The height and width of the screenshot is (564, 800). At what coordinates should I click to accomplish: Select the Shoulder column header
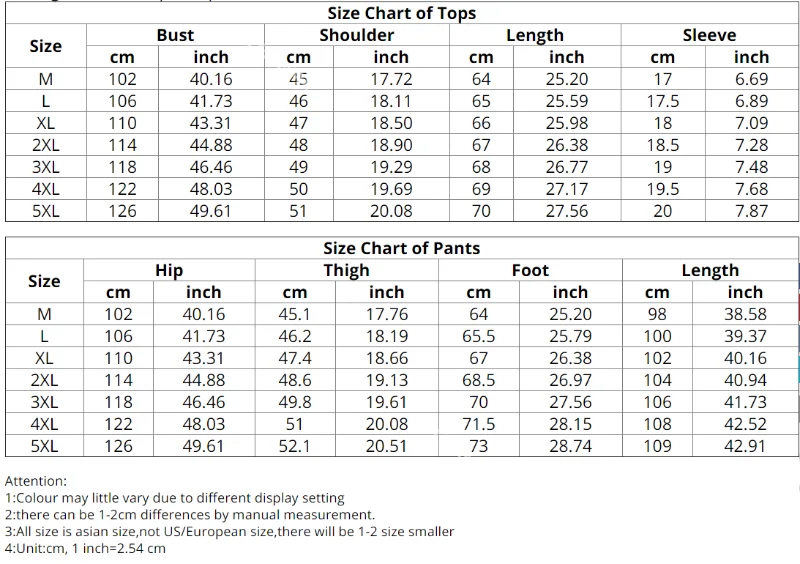356,35
